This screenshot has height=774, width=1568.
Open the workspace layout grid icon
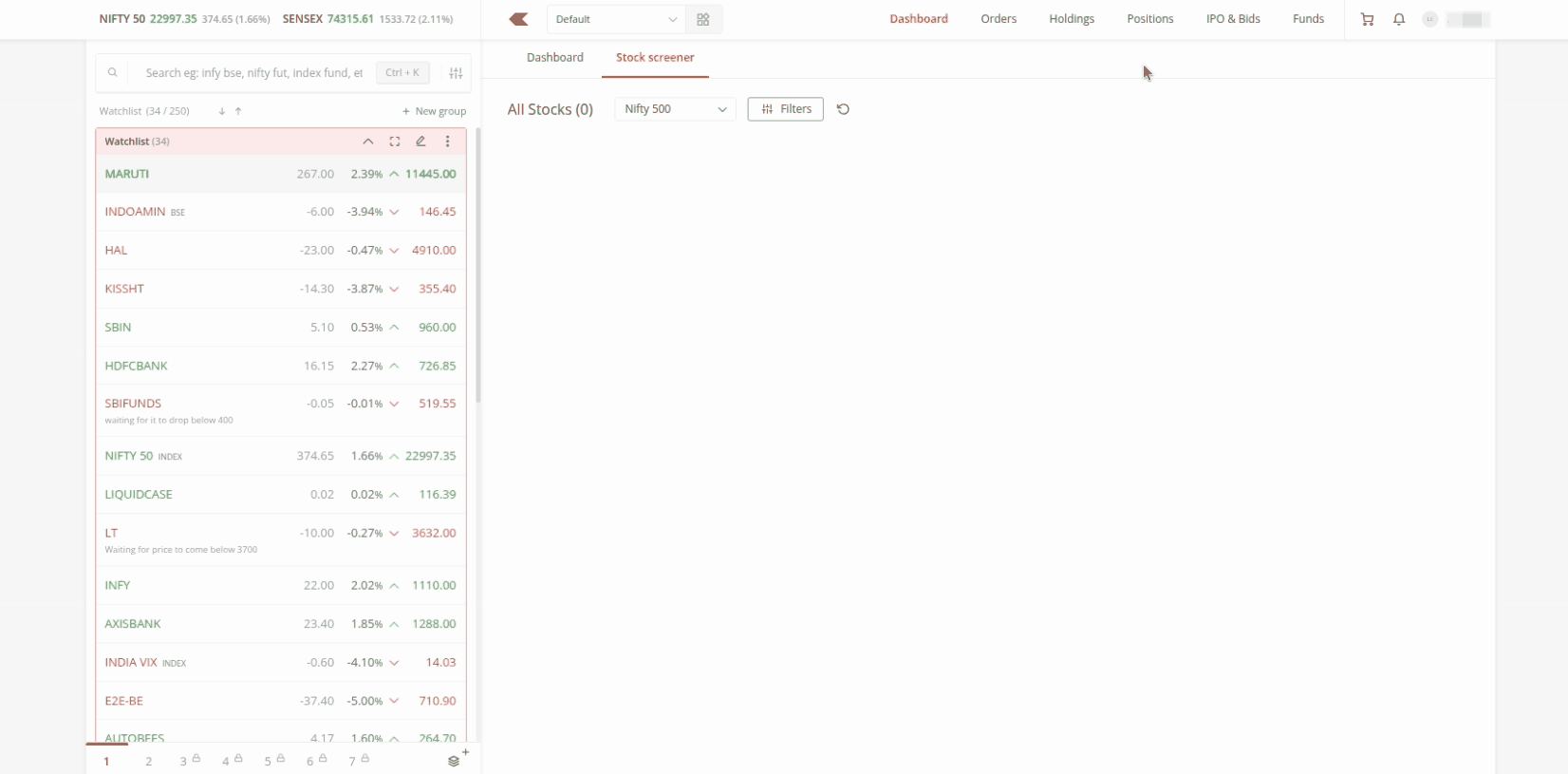tap(703, 19)
